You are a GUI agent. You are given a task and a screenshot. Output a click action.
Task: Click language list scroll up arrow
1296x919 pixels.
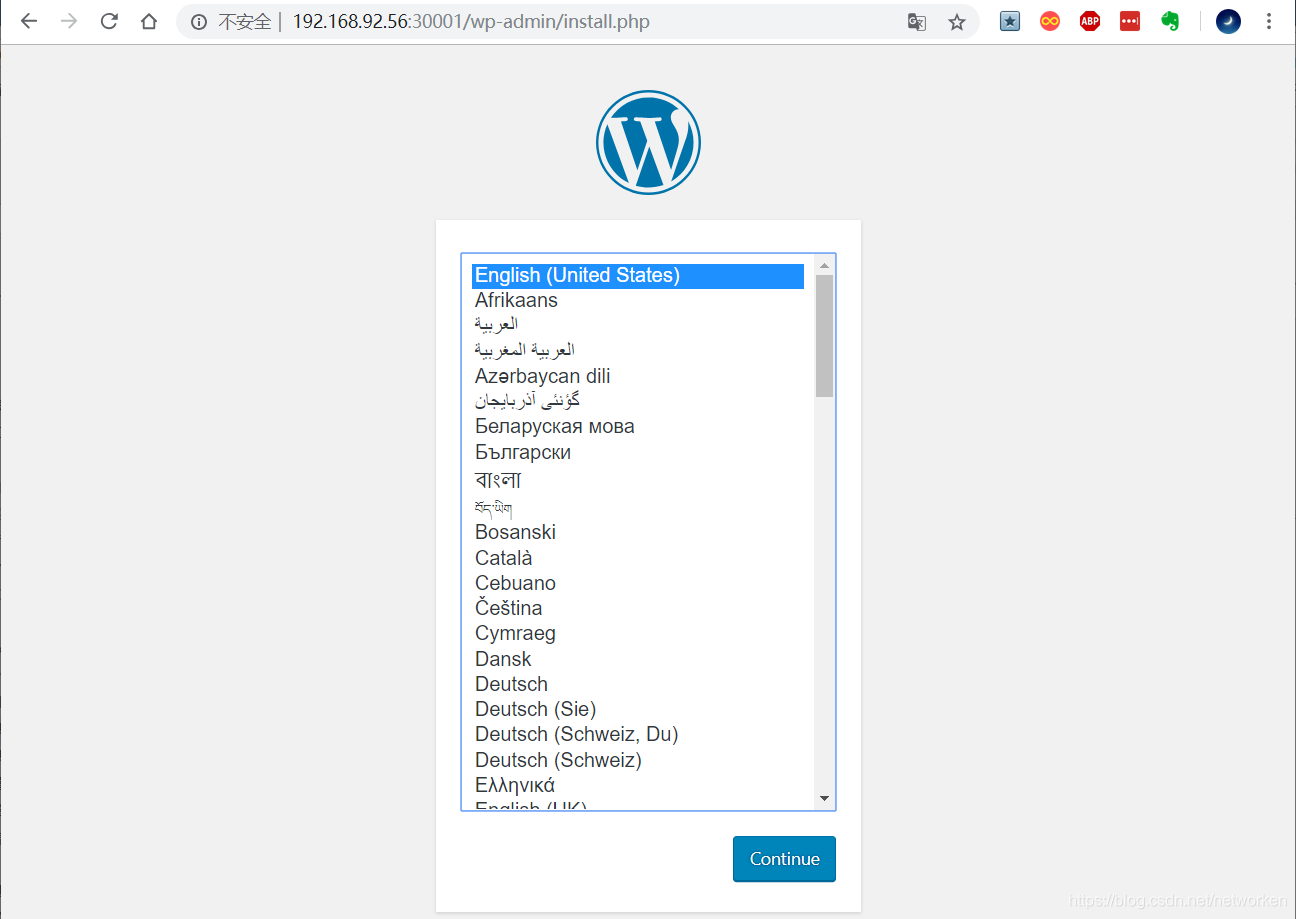pos(825,265)
